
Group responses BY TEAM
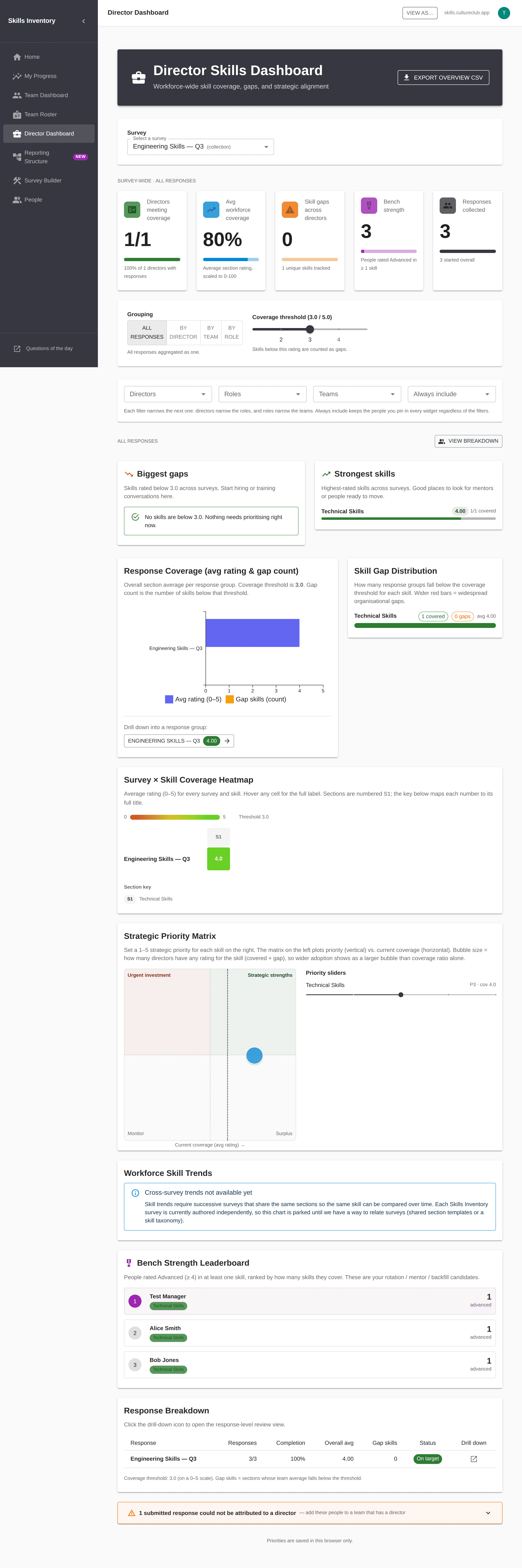click(210, 332)
